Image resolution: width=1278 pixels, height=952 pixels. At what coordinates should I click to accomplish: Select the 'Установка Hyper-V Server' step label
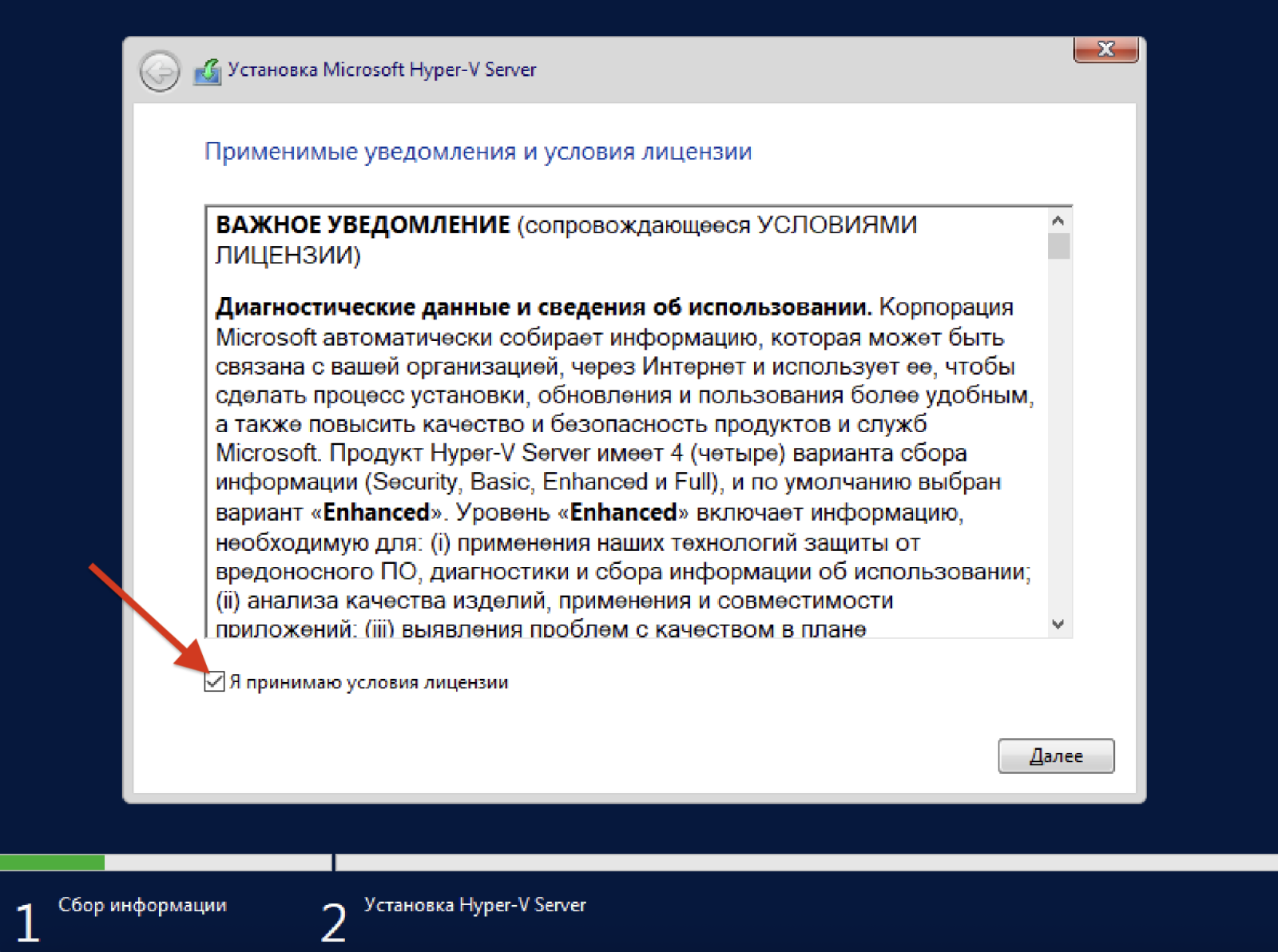tap(474, 905)
